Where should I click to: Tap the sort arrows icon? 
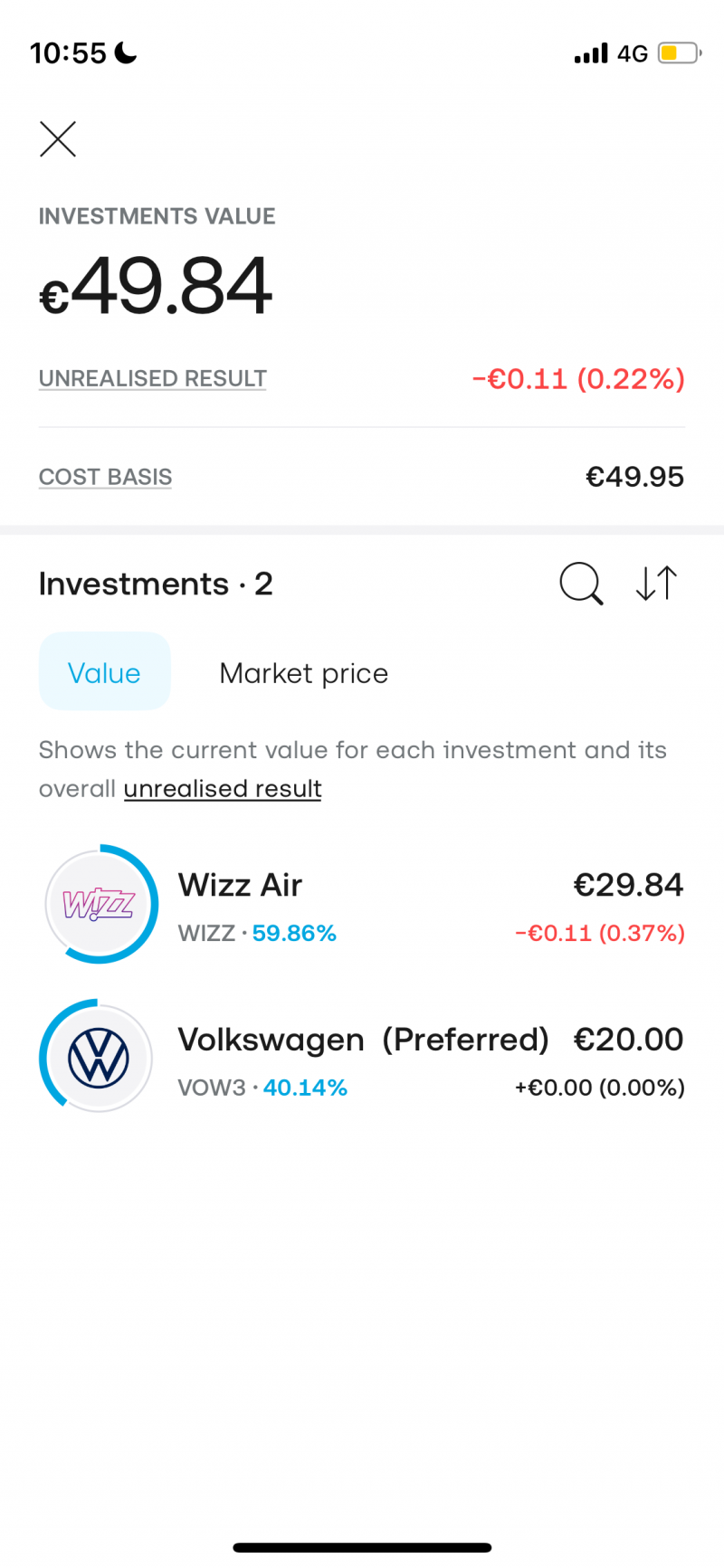click(657, 584)
